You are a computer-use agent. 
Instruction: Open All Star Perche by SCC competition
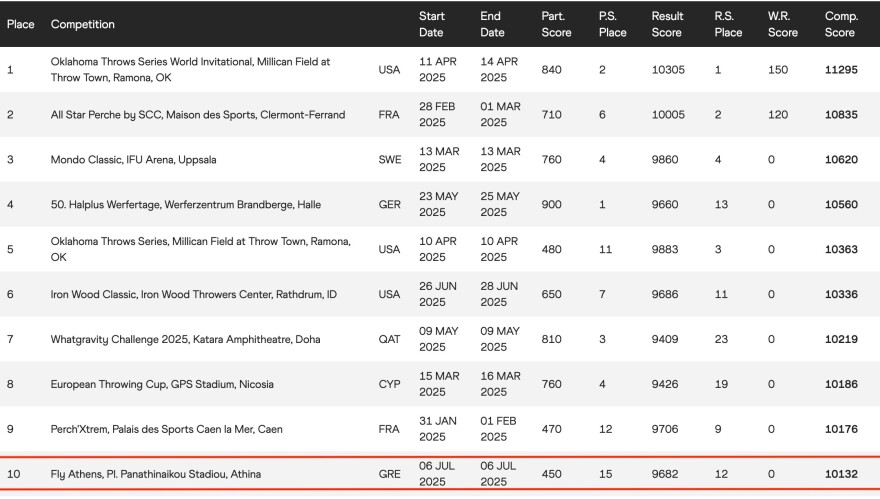(x=198, y=115)
